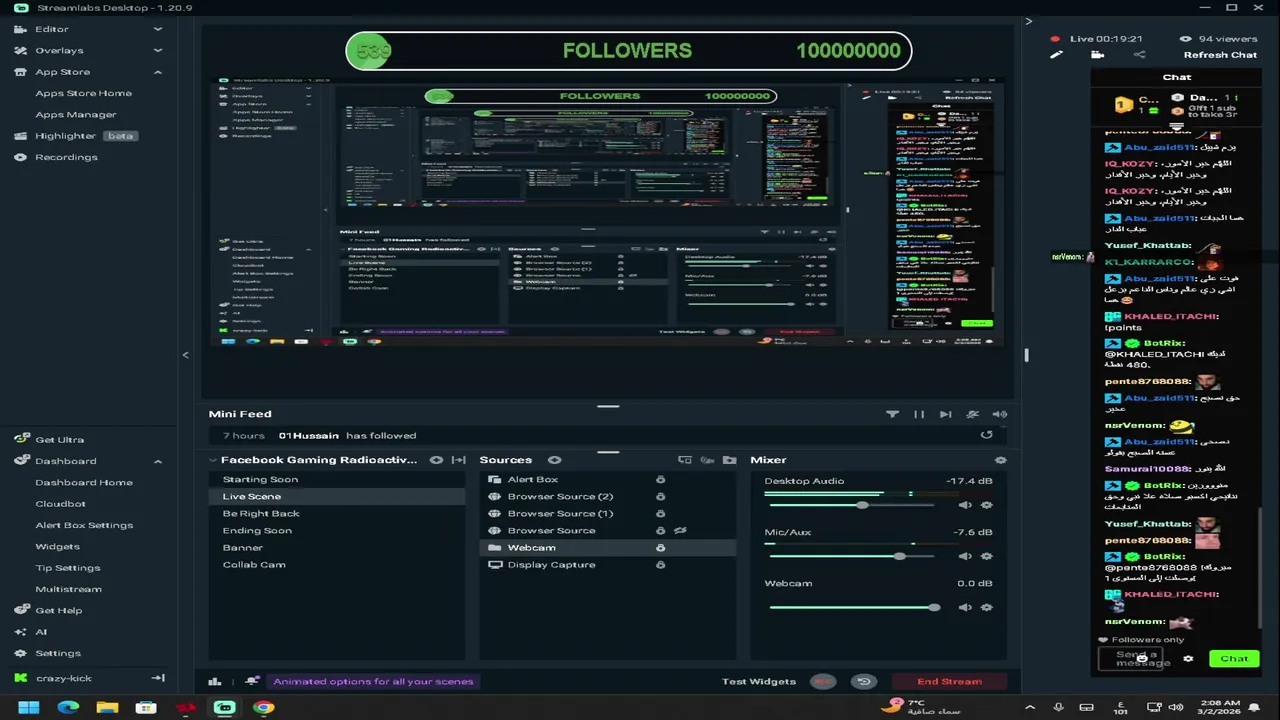Click Animated options for all your scenes

[x=373, y=682]
